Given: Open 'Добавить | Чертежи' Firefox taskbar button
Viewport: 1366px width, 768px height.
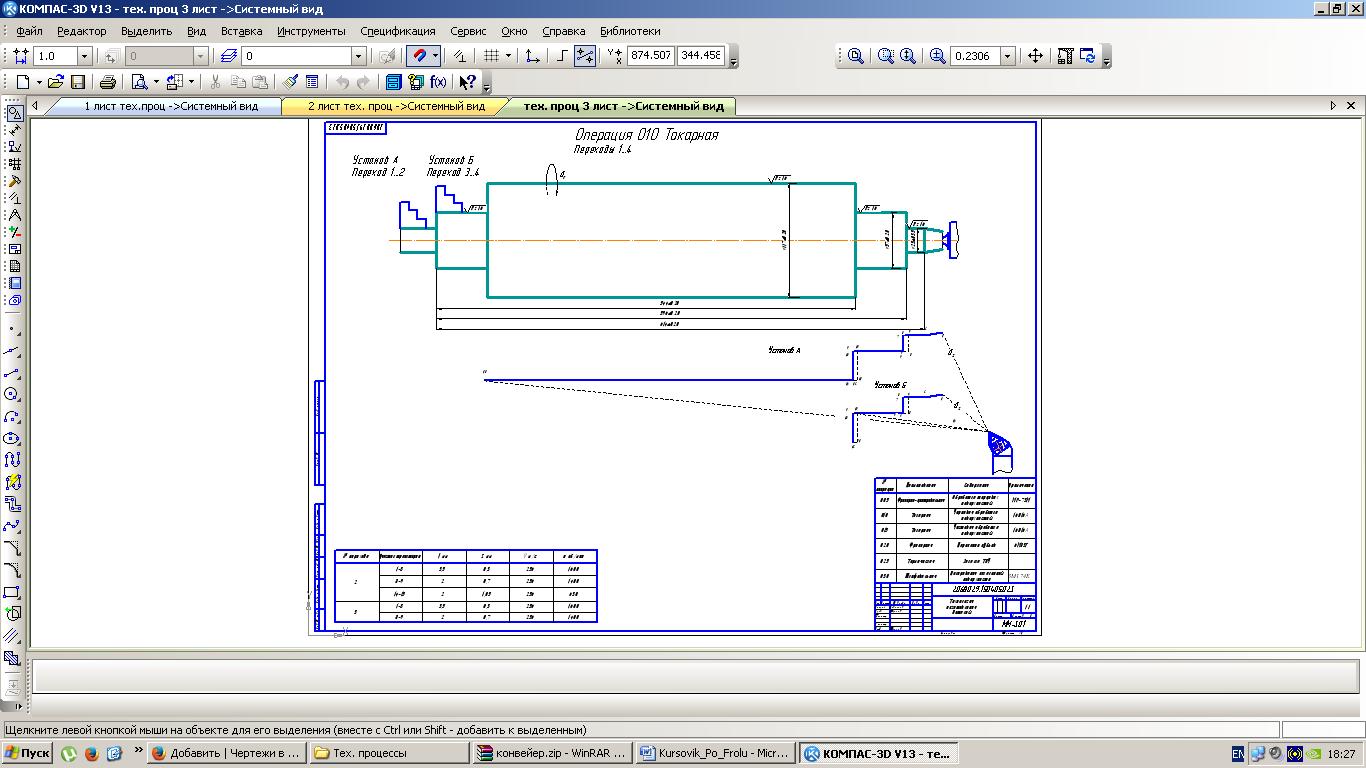Looking at the screenshot, I should (x=226, y=753).
